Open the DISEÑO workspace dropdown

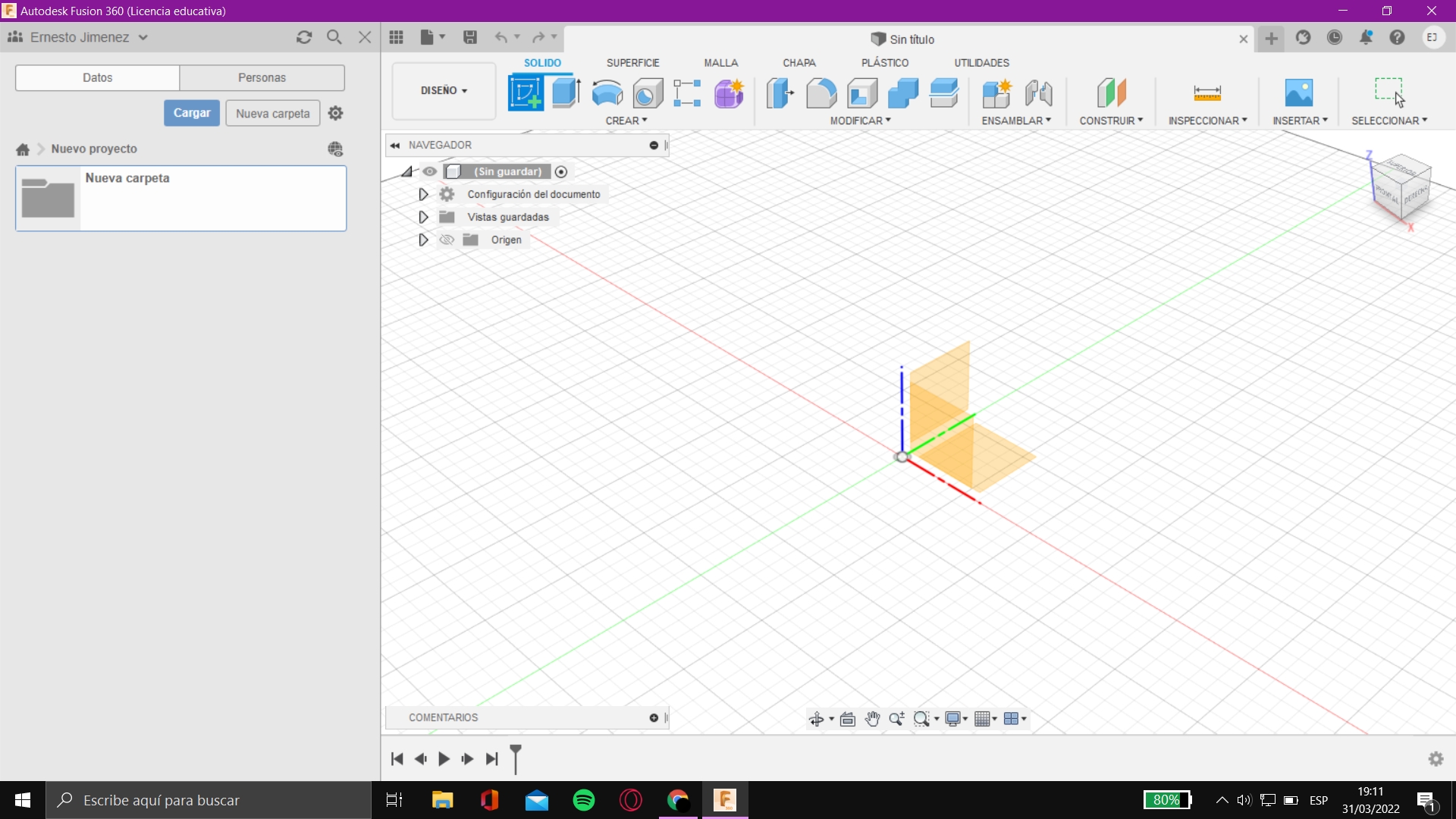tap(444, 90)
